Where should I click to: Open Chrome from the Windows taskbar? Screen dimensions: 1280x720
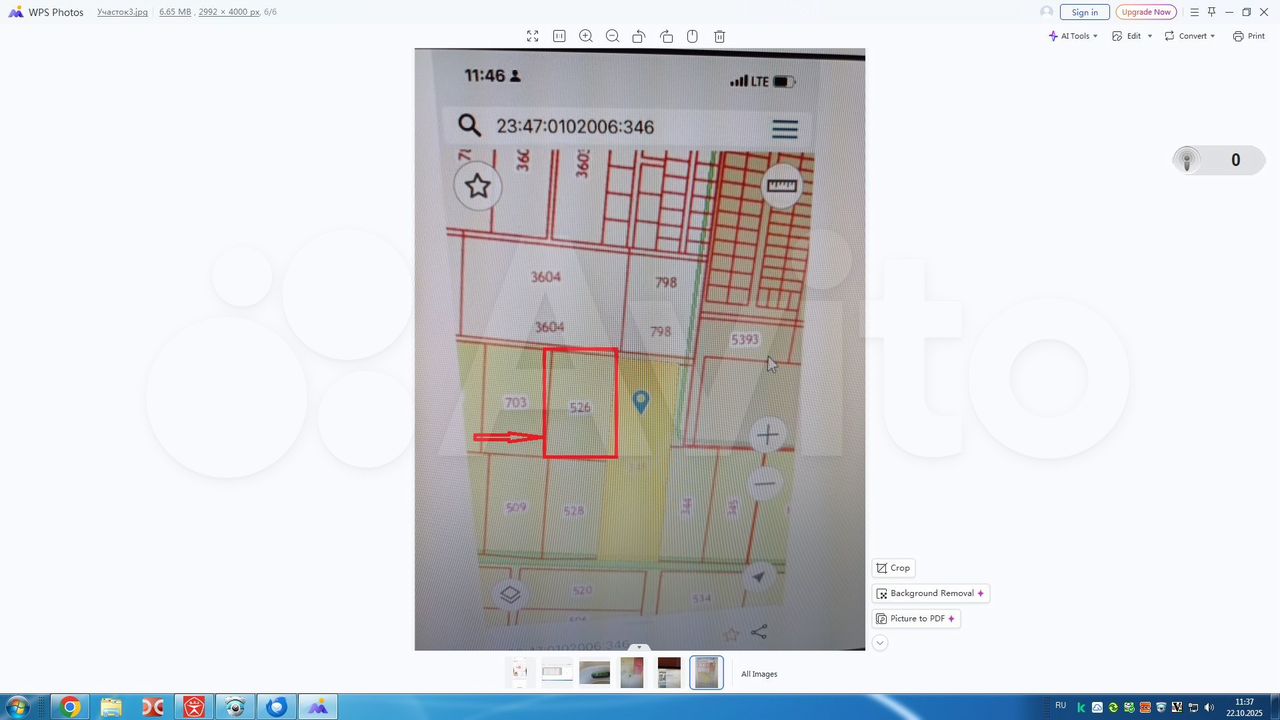tap(70, 707)
